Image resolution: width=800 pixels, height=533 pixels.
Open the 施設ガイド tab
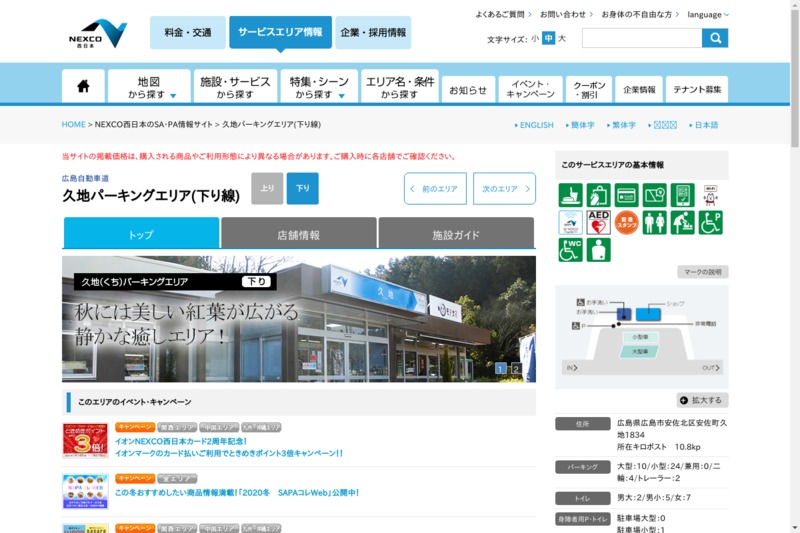click(x=456, y=235)
